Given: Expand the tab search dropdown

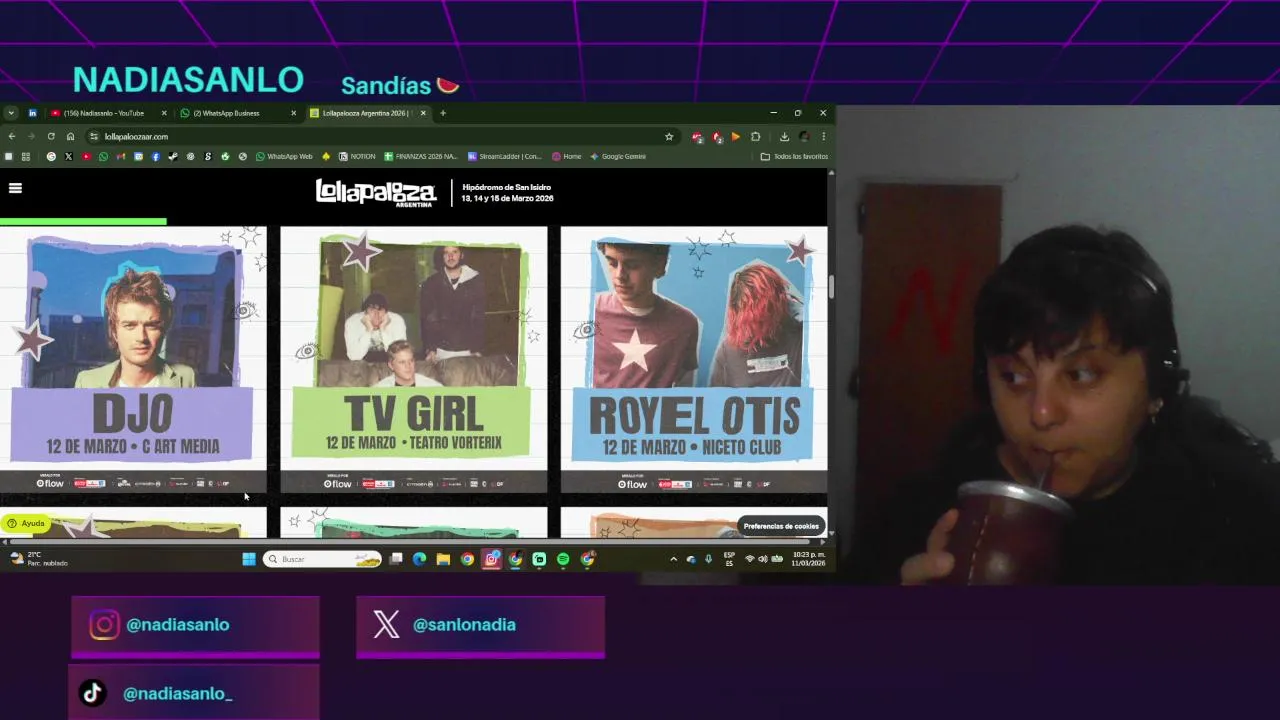Looking at the screenshot, I should coord(11,113).
